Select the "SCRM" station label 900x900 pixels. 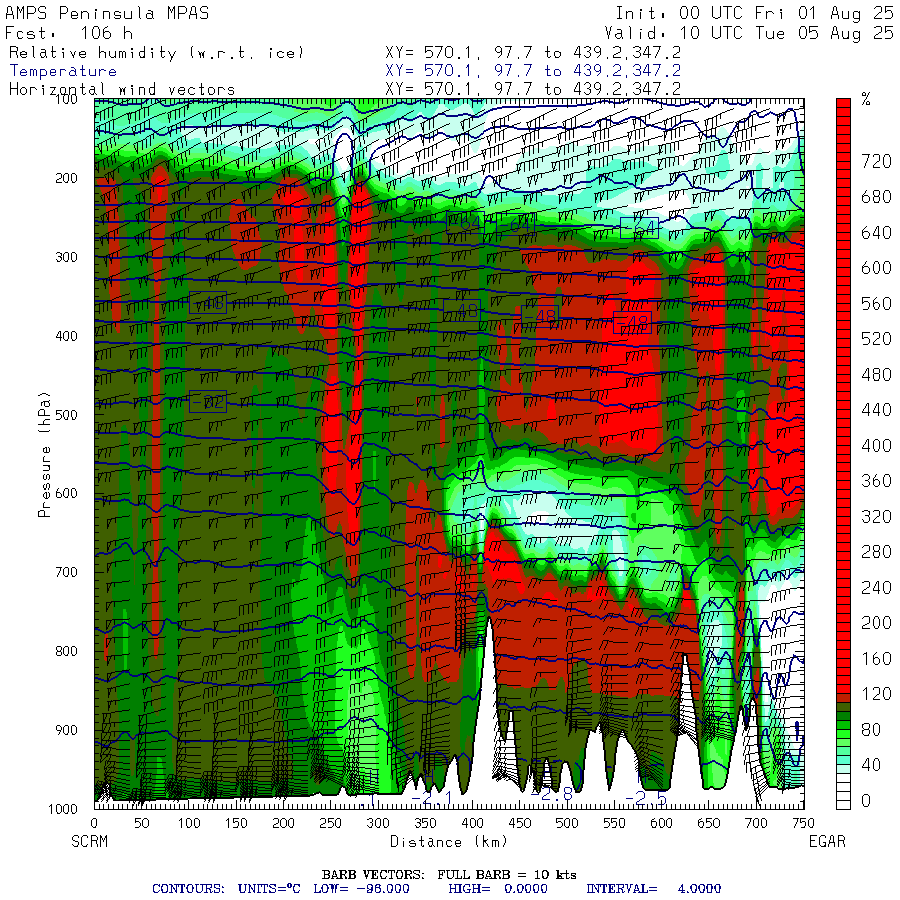(90, 841)
